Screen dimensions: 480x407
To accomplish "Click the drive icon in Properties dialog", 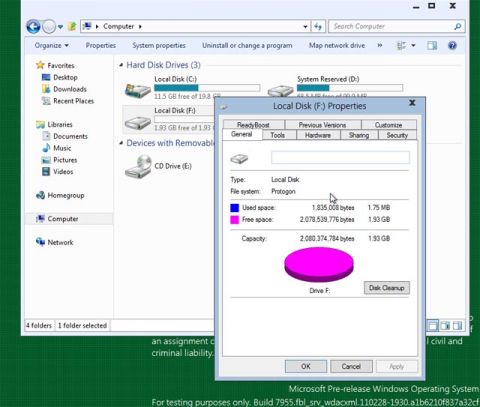I will [239, 159].
